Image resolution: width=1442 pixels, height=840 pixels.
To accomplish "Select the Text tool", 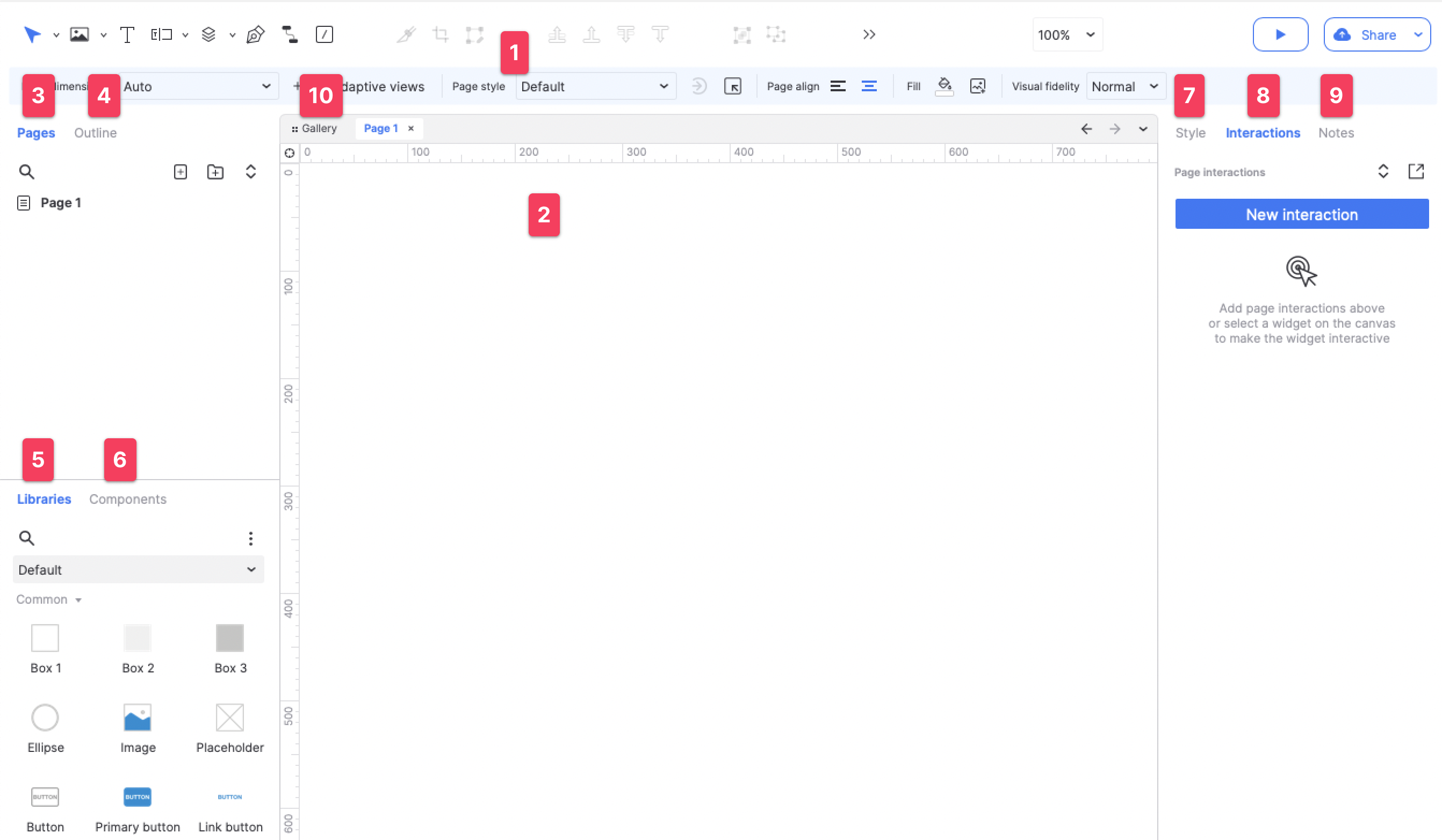I will [127, 34].
